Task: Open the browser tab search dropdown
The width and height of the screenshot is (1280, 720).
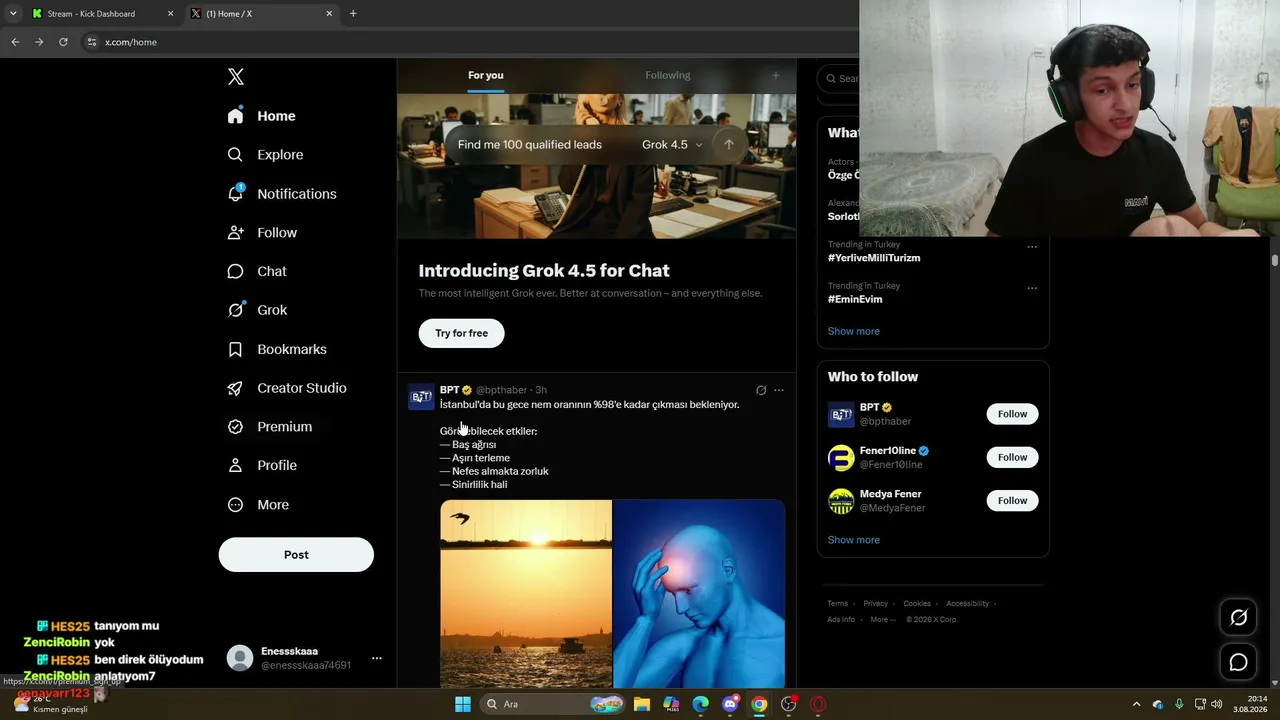Action: (13, 14)
